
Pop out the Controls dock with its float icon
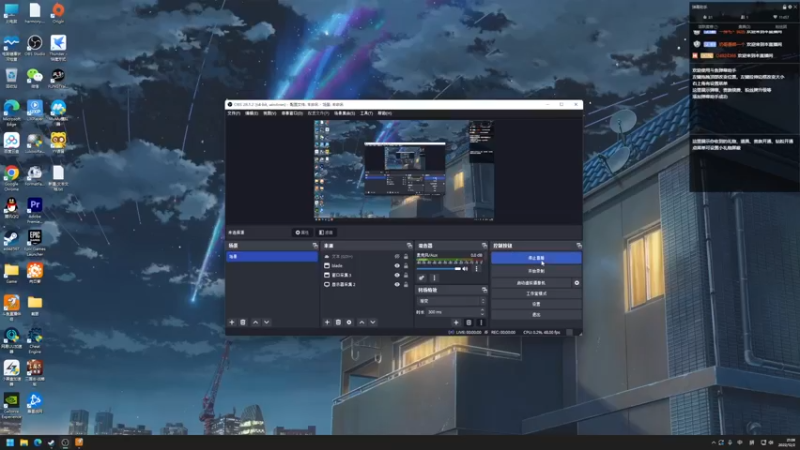579,246
